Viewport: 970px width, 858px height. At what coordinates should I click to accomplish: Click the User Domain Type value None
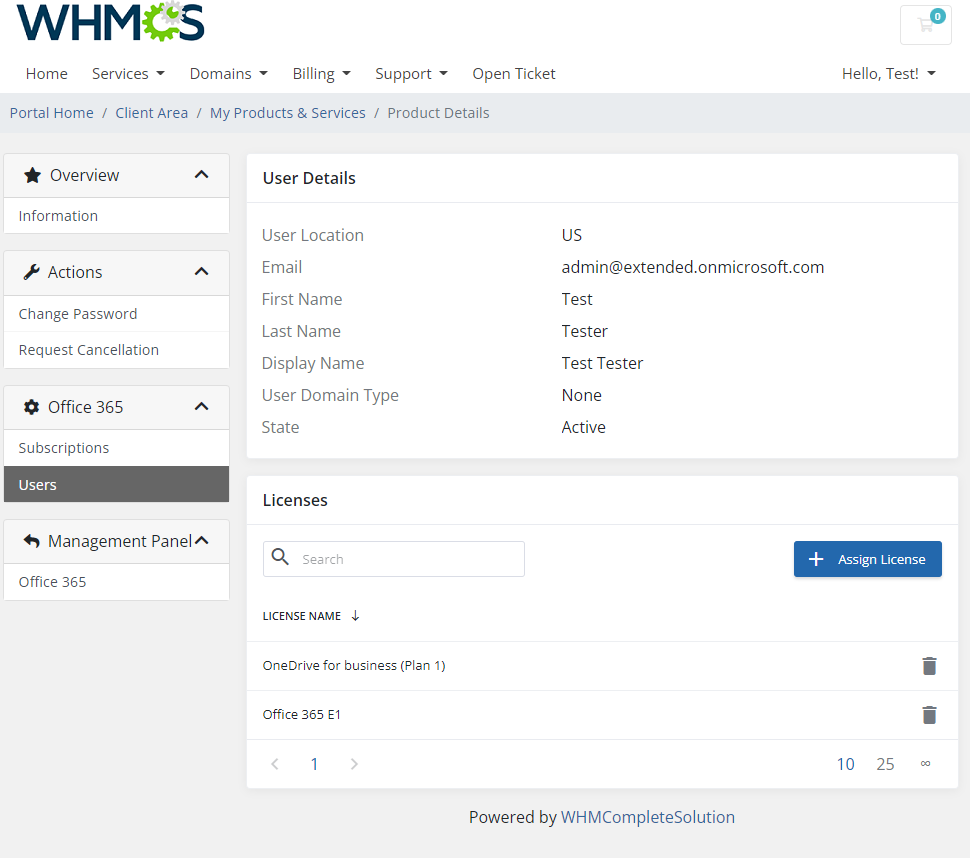click(x=582, y=395)
